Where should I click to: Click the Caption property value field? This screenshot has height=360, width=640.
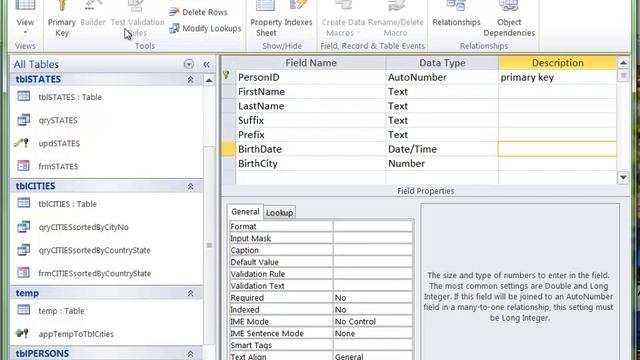pyautogui.click(x=373, y=250)
